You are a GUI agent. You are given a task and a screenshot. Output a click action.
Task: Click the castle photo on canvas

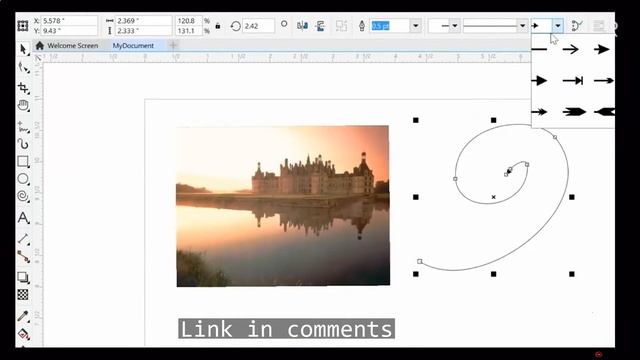(x=283, y=206)
